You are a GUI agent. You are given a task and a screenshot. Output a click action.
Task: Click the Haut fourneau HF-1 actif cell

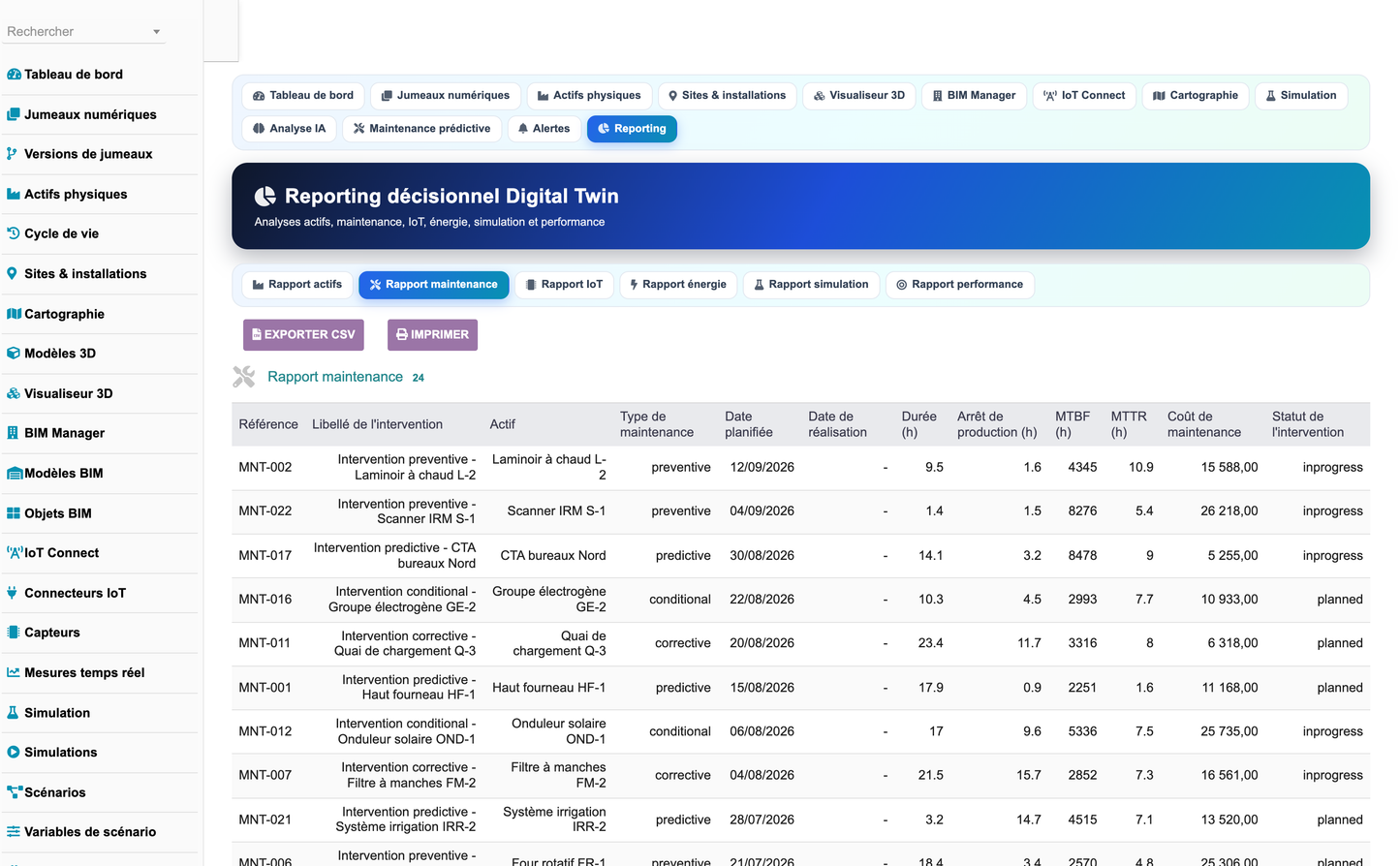point(549,688)
